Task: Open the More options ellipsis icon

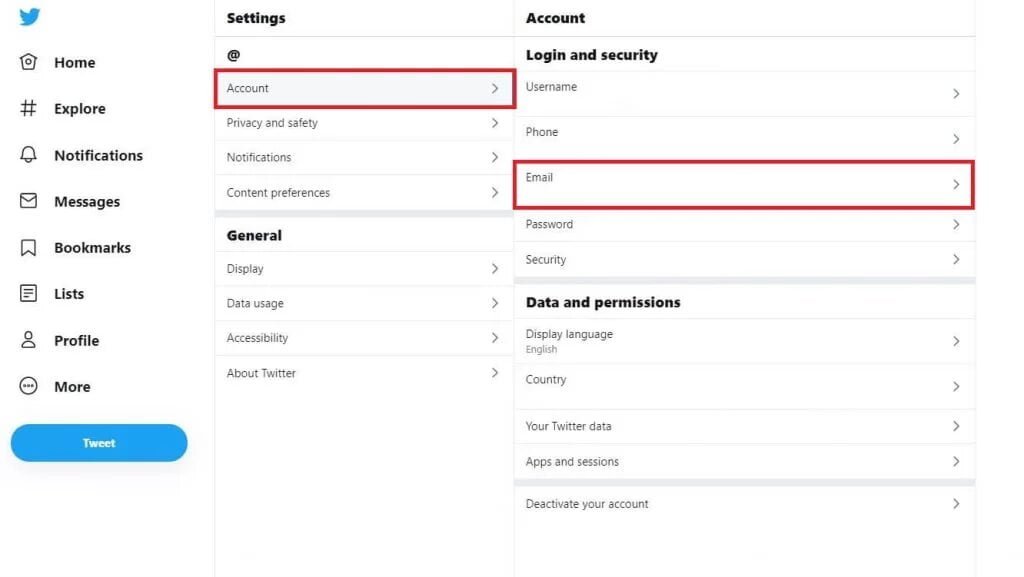Action: 29,386
